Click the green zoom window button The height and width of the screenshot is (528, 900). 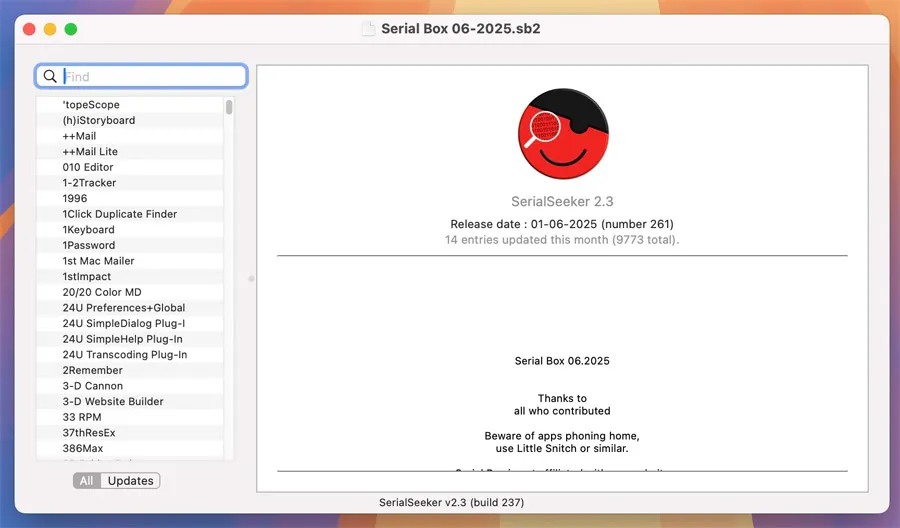71,29
